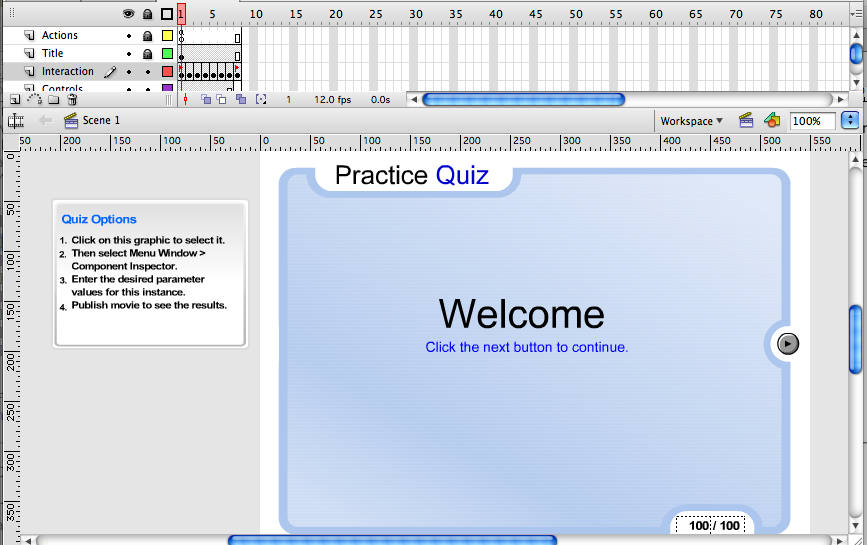Click the back arrow in the edit bar
This screenshot has width=867, height=545.
[45, 120]
